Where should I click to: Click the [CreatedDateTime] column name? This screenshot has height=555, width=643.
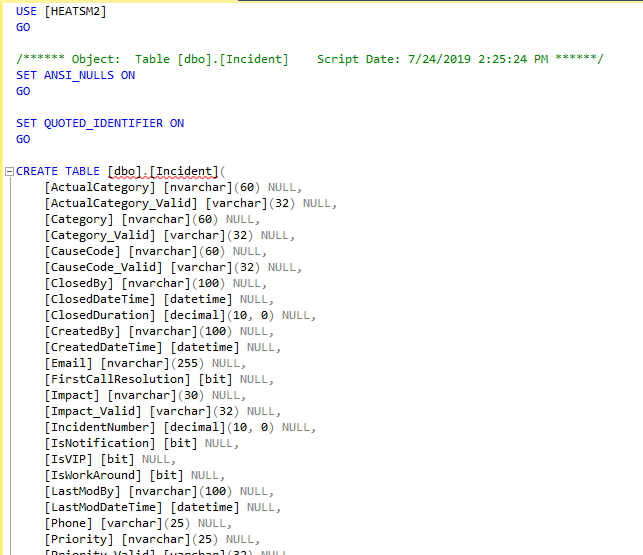click(x=103, y=347)
